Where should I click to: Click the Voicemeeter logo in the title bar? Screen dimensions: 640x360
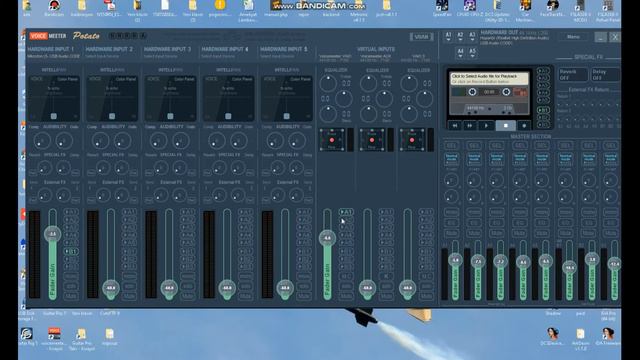coord(48,36)
